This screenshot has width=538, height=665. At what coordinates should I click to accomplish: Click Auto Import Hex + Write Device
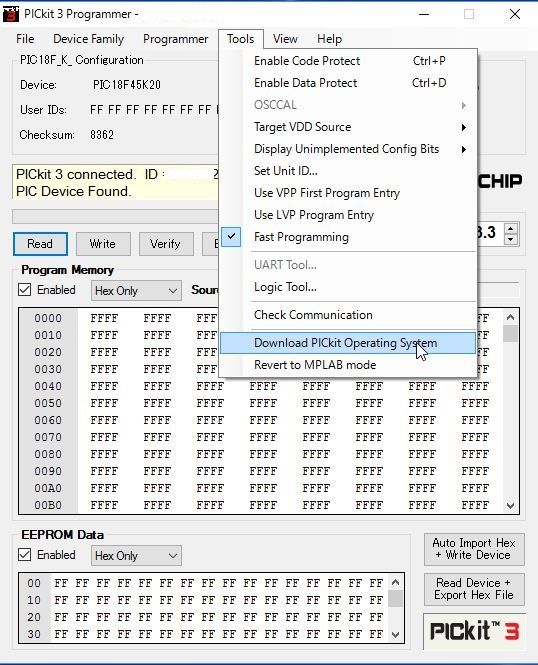tap(474, 549)
